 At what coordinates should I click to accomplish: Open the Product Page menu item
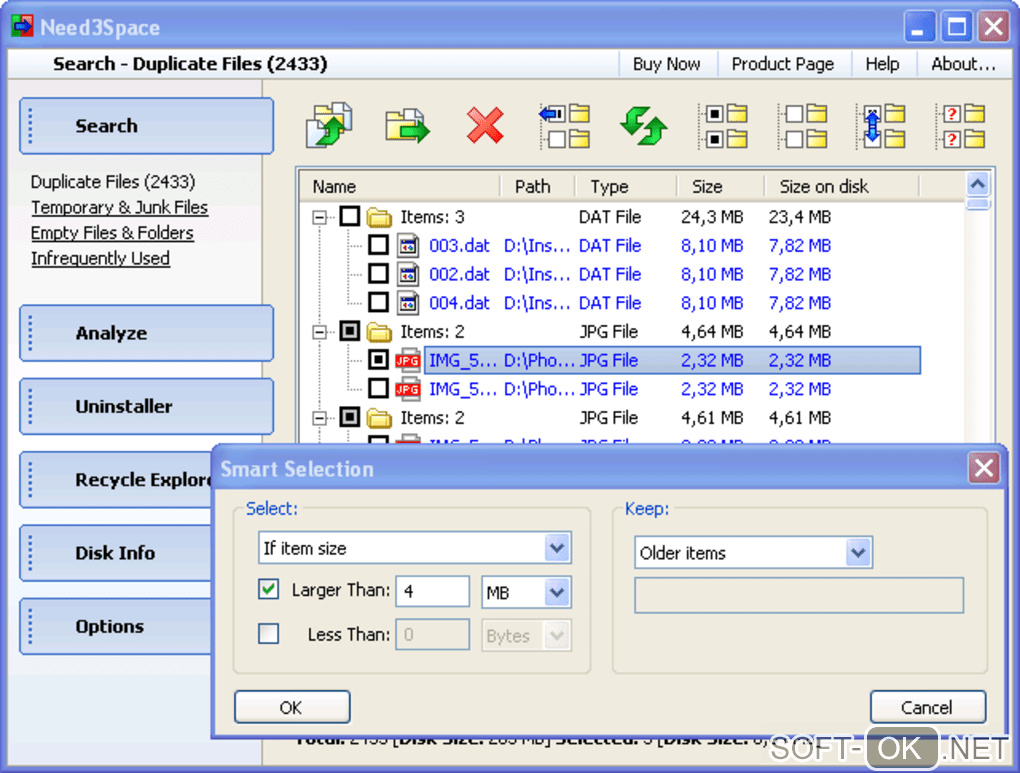coord(783,64)
